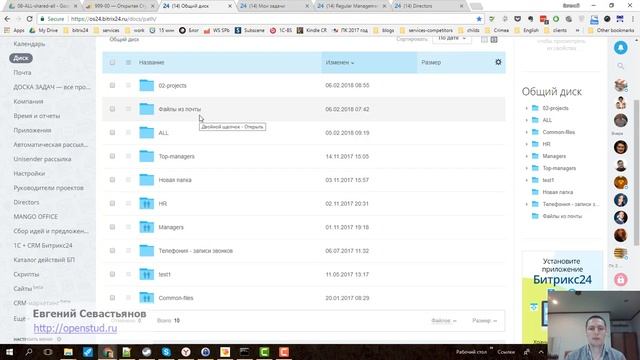Reload the page in Chrome
This screenshot has height=360, width=640.
coord(29,19)
